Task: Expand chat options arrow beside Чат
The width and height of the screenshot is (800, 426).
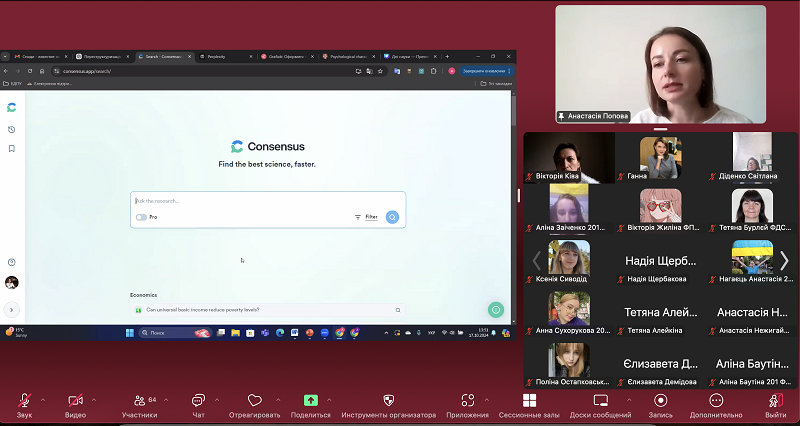Action: [217, 400]
